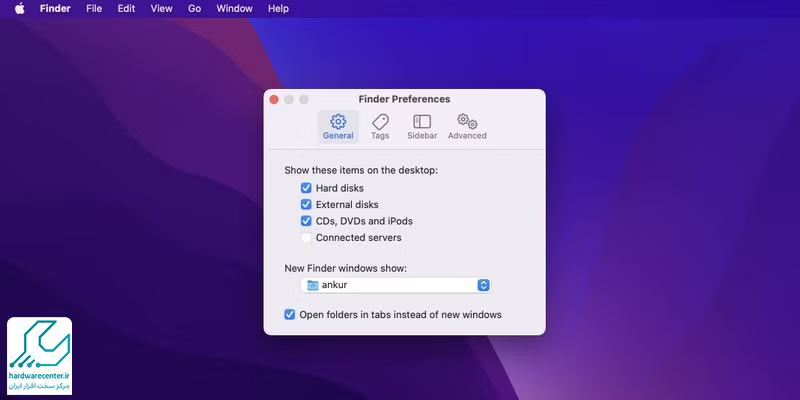Toggle Open folders in tabs checkbox
The height and width of the screenshot is (400, 800).
tap(290, 315)
